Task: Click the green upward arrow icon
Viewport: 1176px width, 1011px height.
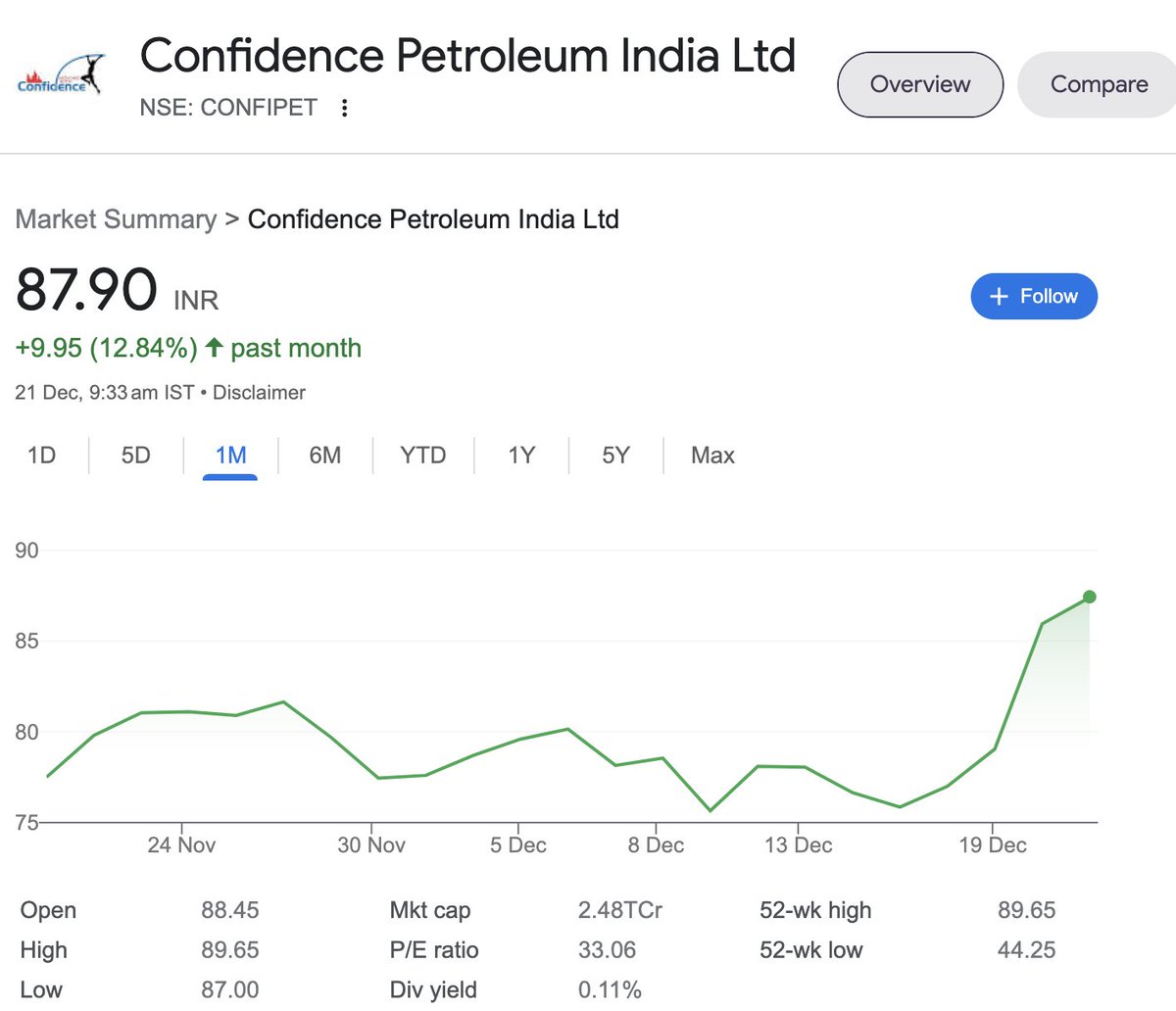Action: (x=214, y=348)
